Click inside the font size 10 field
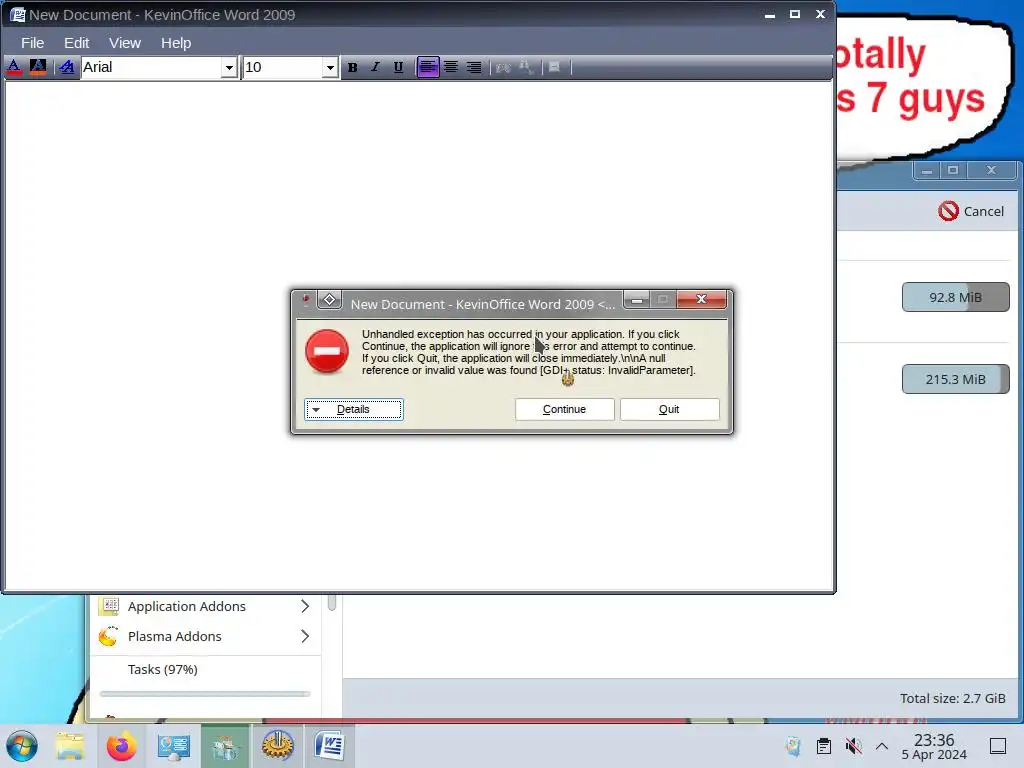The image size is (1024, 768). click(283, 67)
